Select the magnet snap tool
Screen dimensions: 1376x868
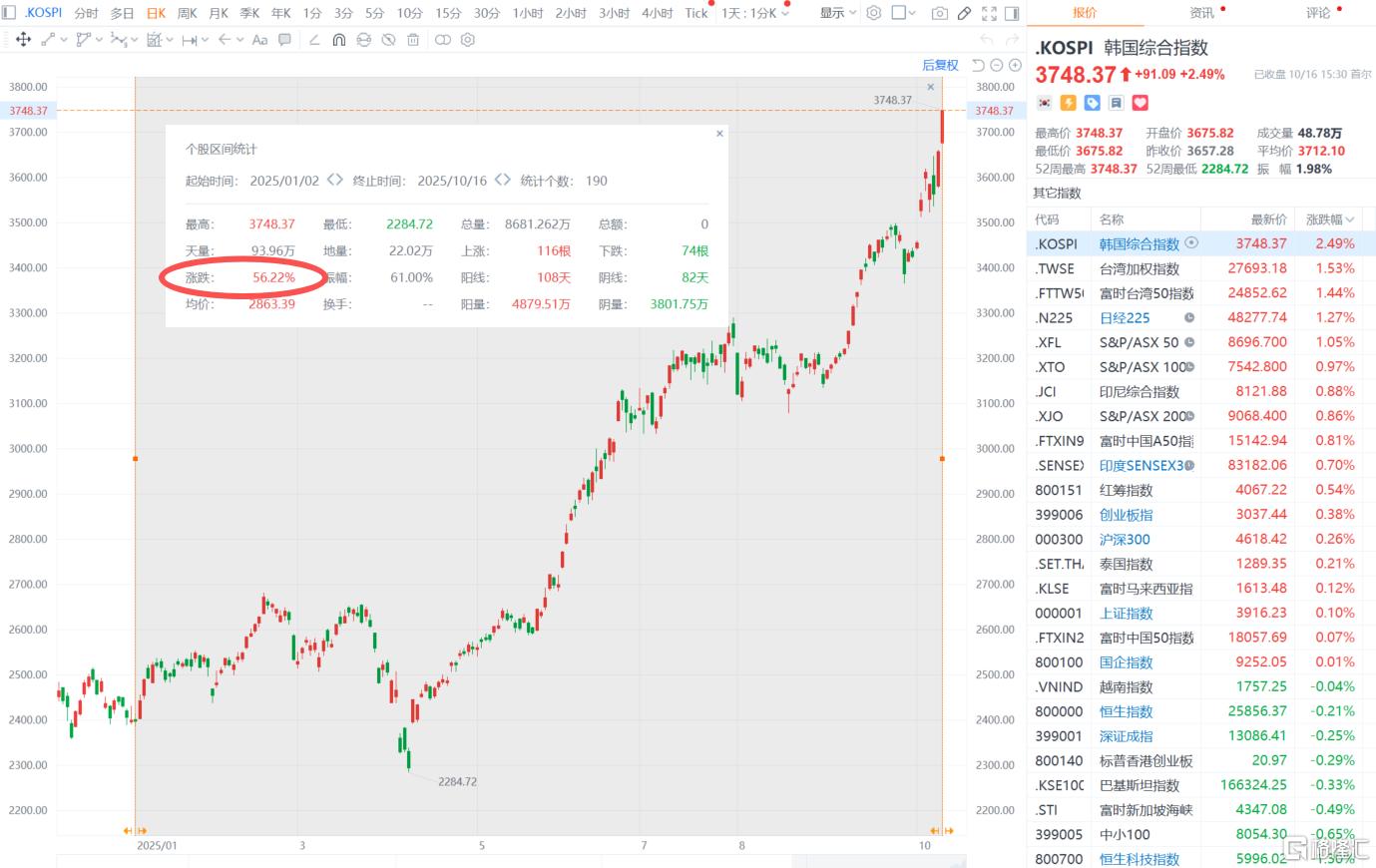(339, 40)
